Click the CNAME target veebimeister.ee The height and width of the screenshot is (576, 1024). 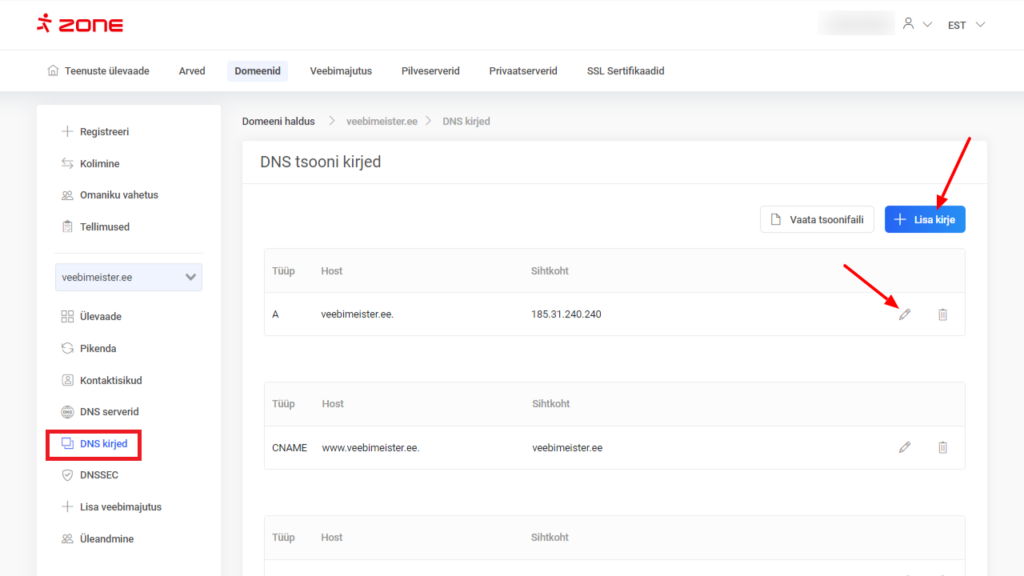coord(567,448)
